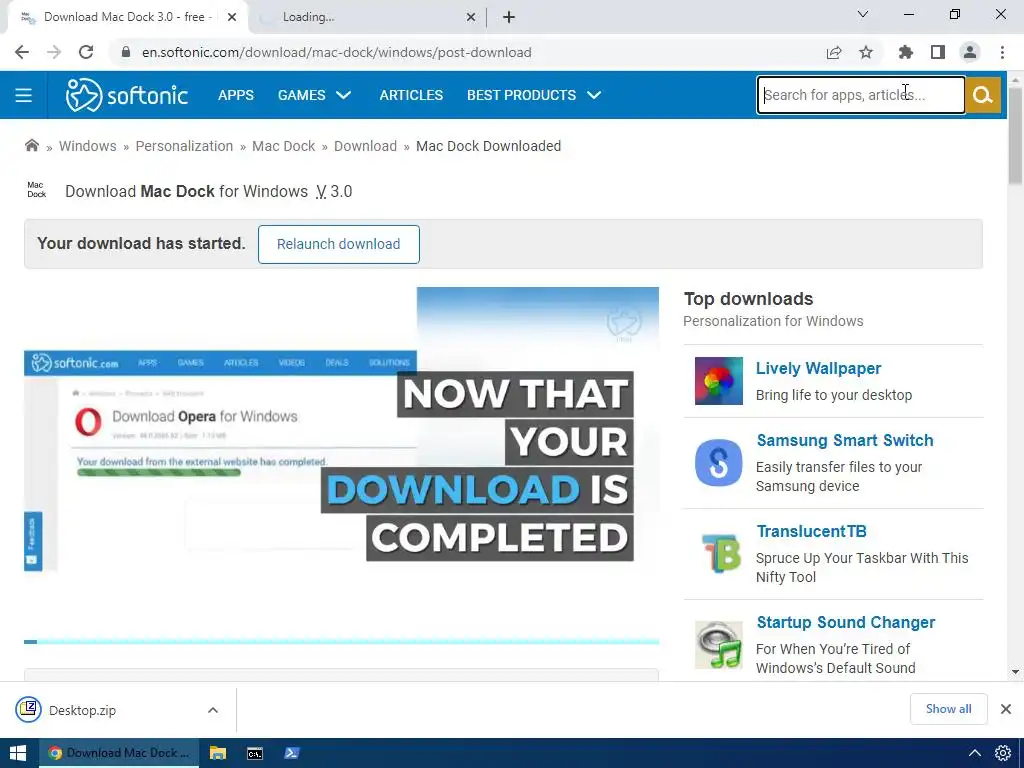Open the share page icon in address bar
The width and height of the screenshot is (1024, 768).
(x=834, y=52)
